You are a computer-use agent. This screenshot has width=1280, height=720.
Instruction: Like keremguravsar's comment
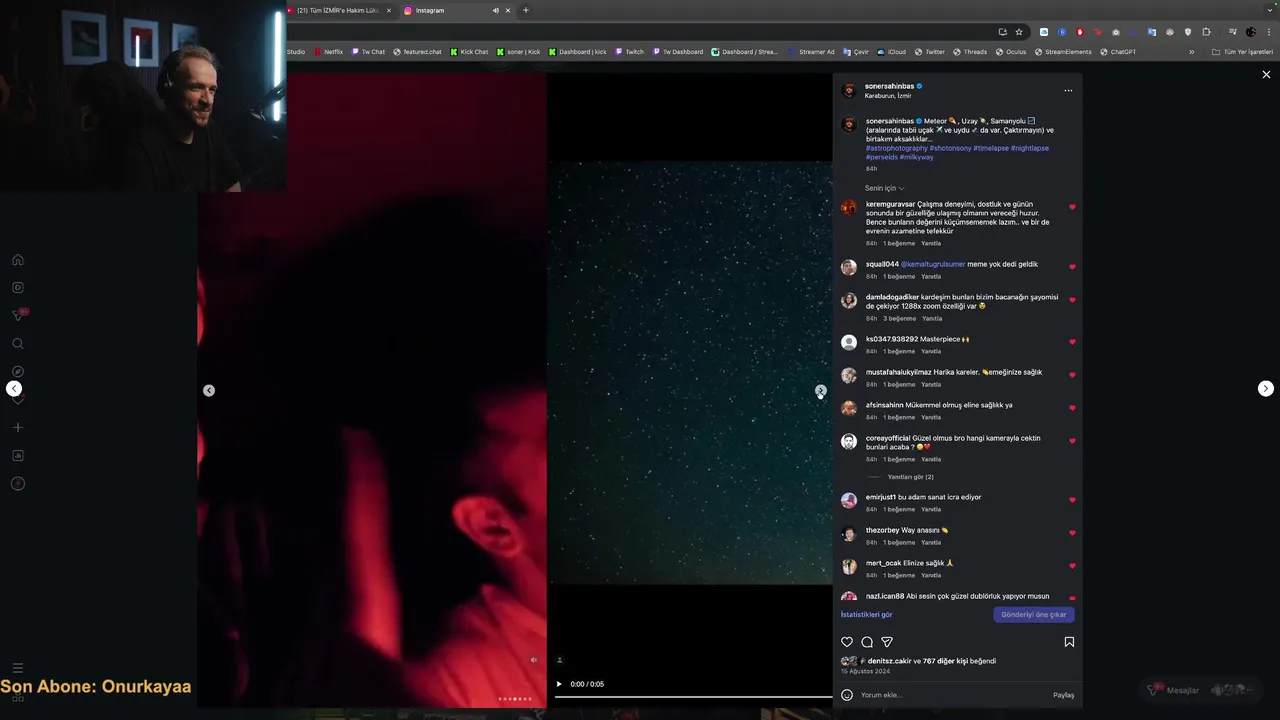click(1073, 207)
